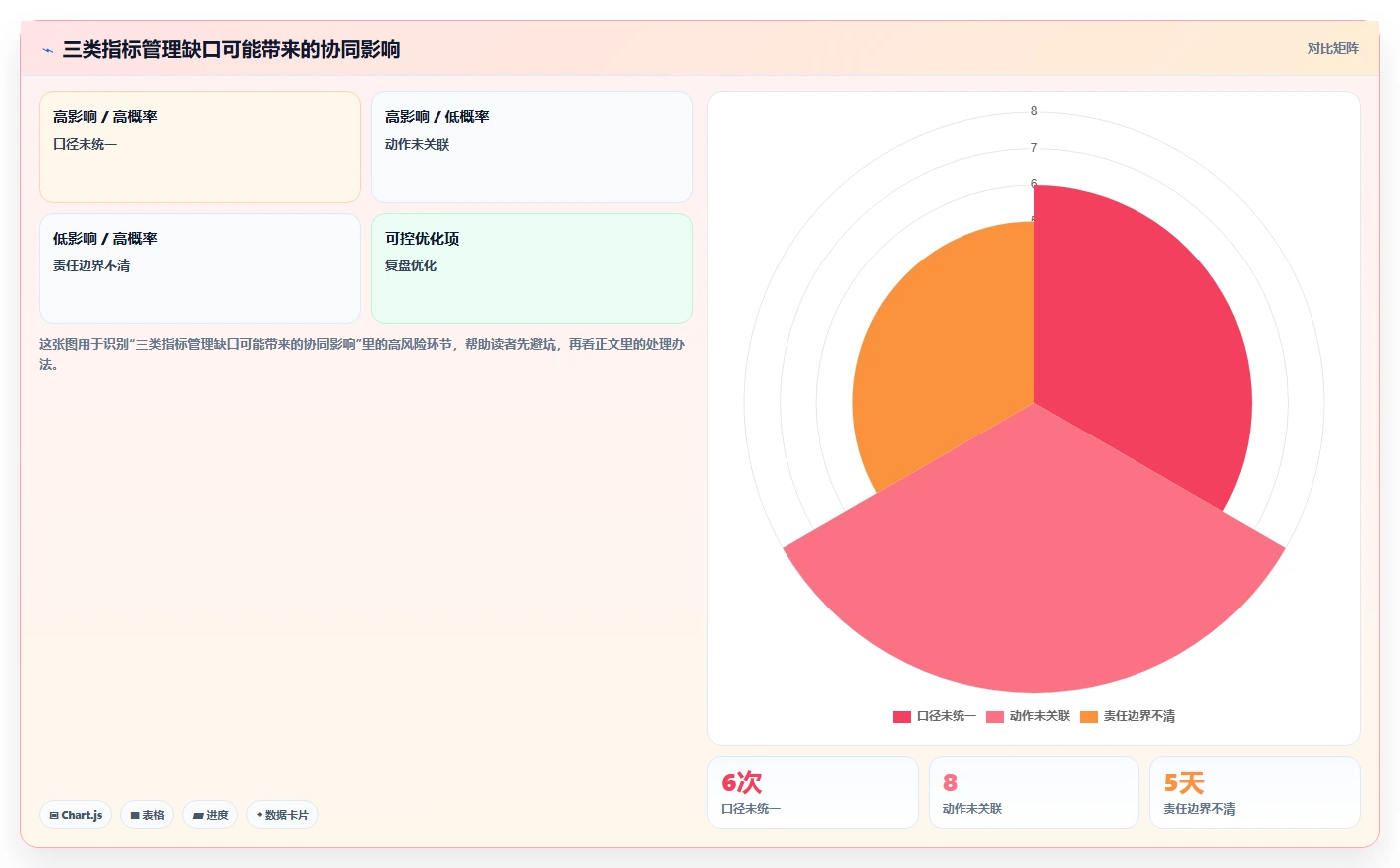
Task: Select the 高影响 / 高概率 card
Action: tap(200, 147)
